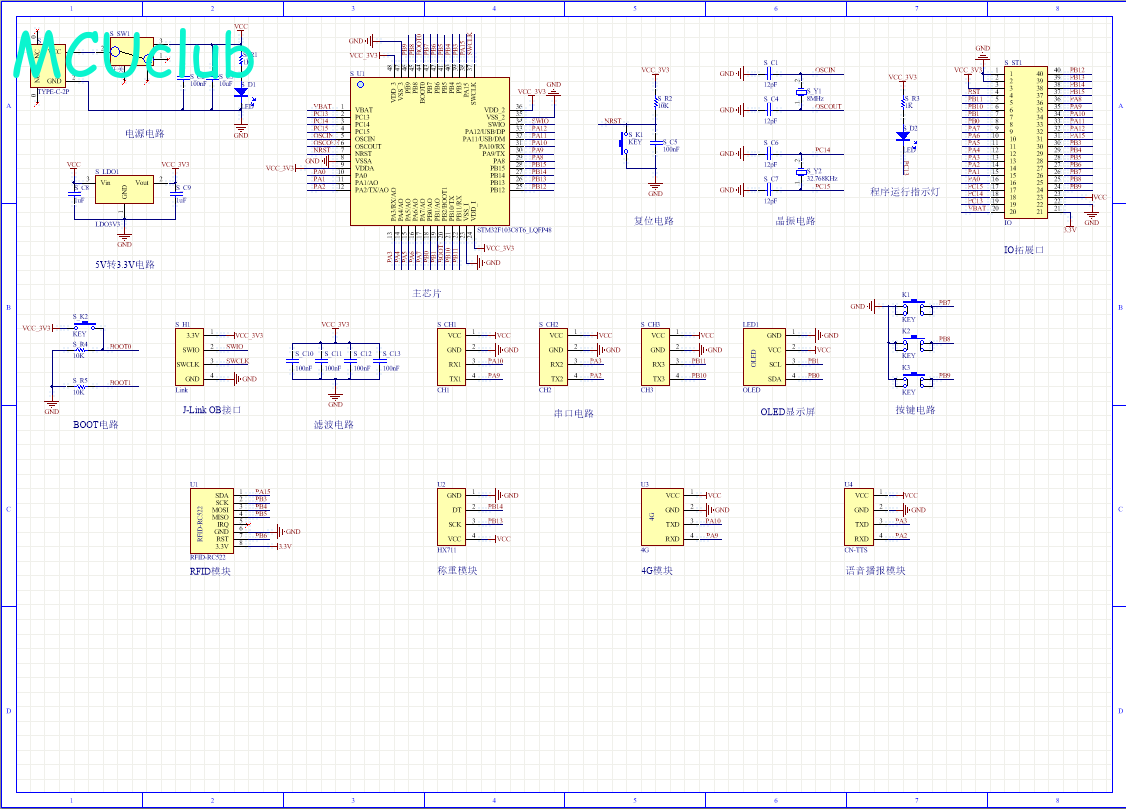Screen dimensions: 1126x809
Task: Click the 'NRST' net label at reset circuit
Action: (x=613, y=121)
